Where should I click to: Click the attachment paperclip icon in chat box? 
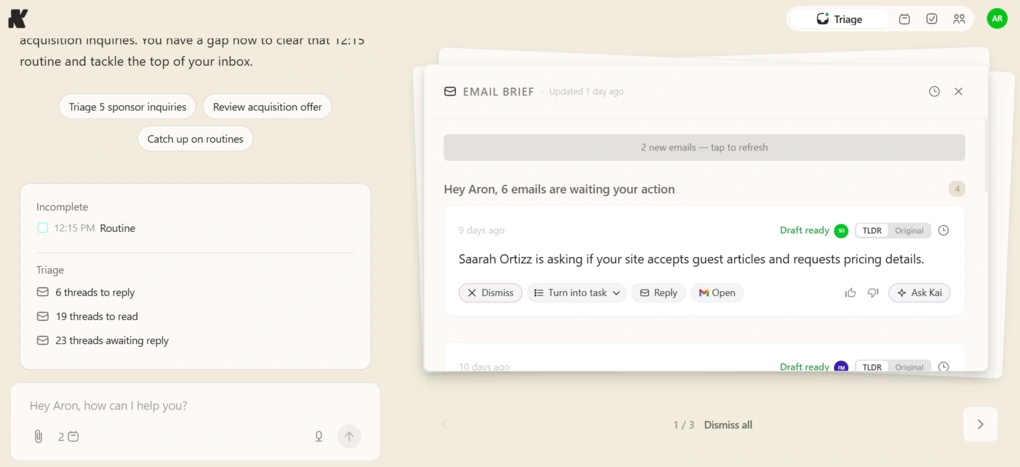click(38, 436)
